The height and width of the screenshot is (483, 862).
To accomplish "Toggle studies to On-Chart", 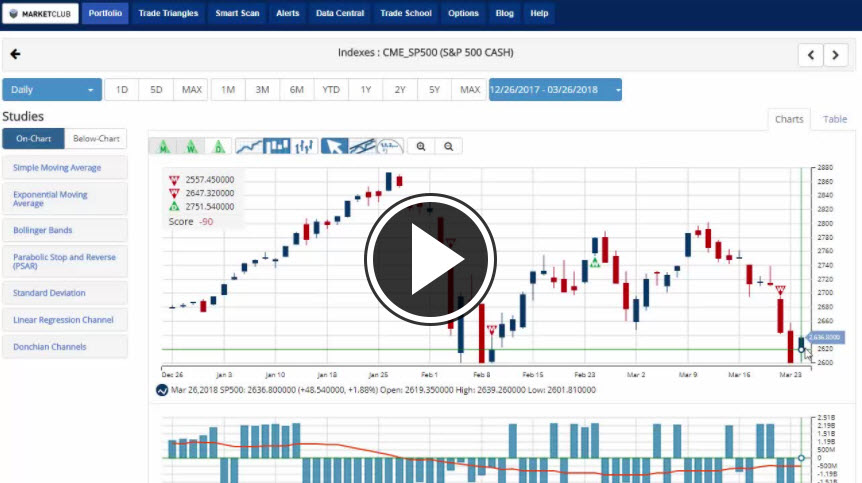I will [33, 139].
